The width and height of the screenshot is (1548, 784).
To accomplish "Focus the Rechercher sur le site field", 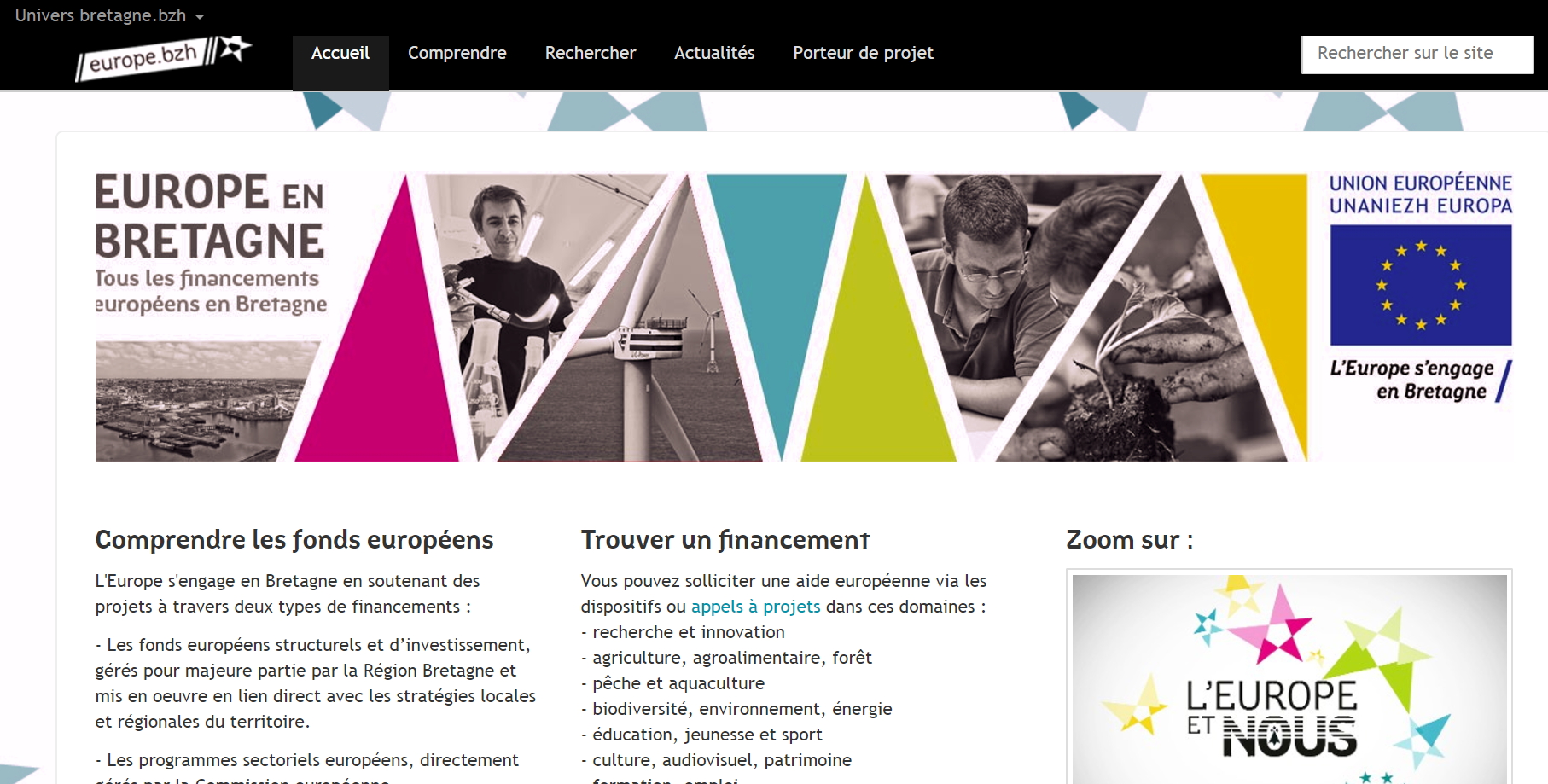I will 1417,54.
